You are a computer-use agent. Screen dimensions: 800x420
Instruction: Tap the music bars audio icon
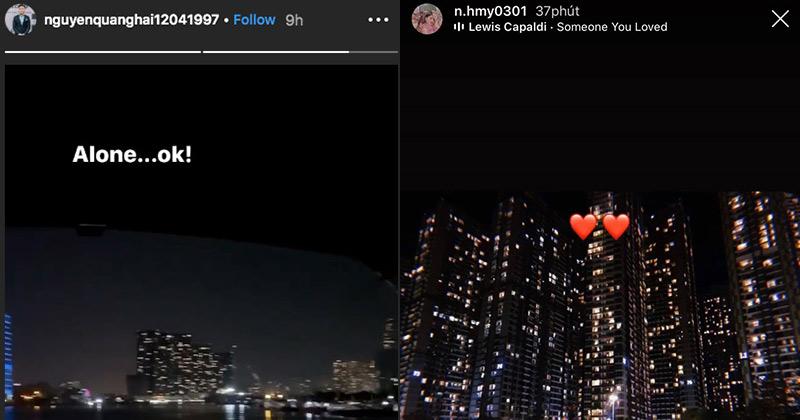tap(459, 27)
